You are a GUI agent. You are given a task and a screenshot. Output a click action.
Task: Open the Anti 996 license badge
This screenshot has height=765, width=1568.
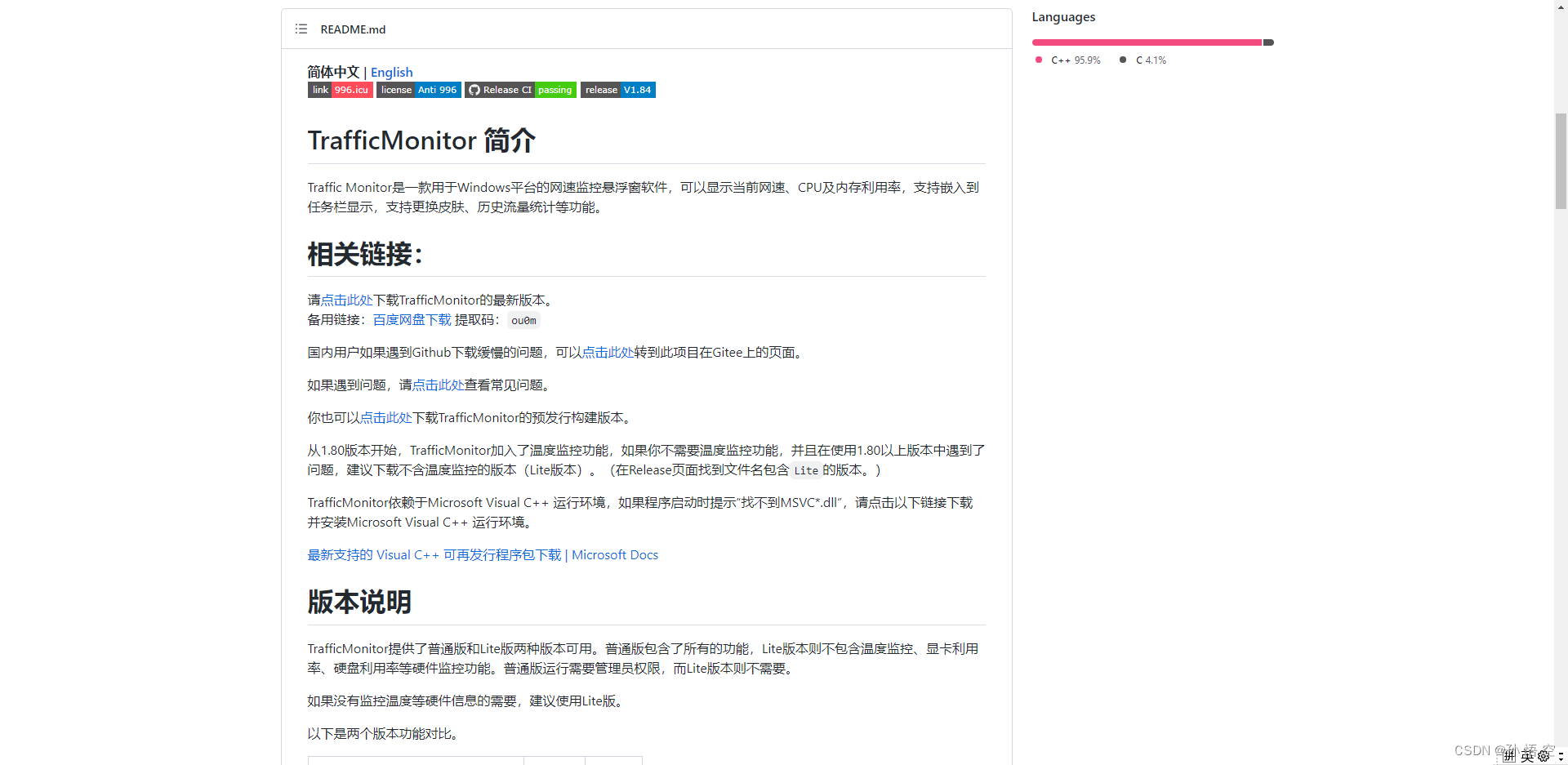click(x=419, y=90)
